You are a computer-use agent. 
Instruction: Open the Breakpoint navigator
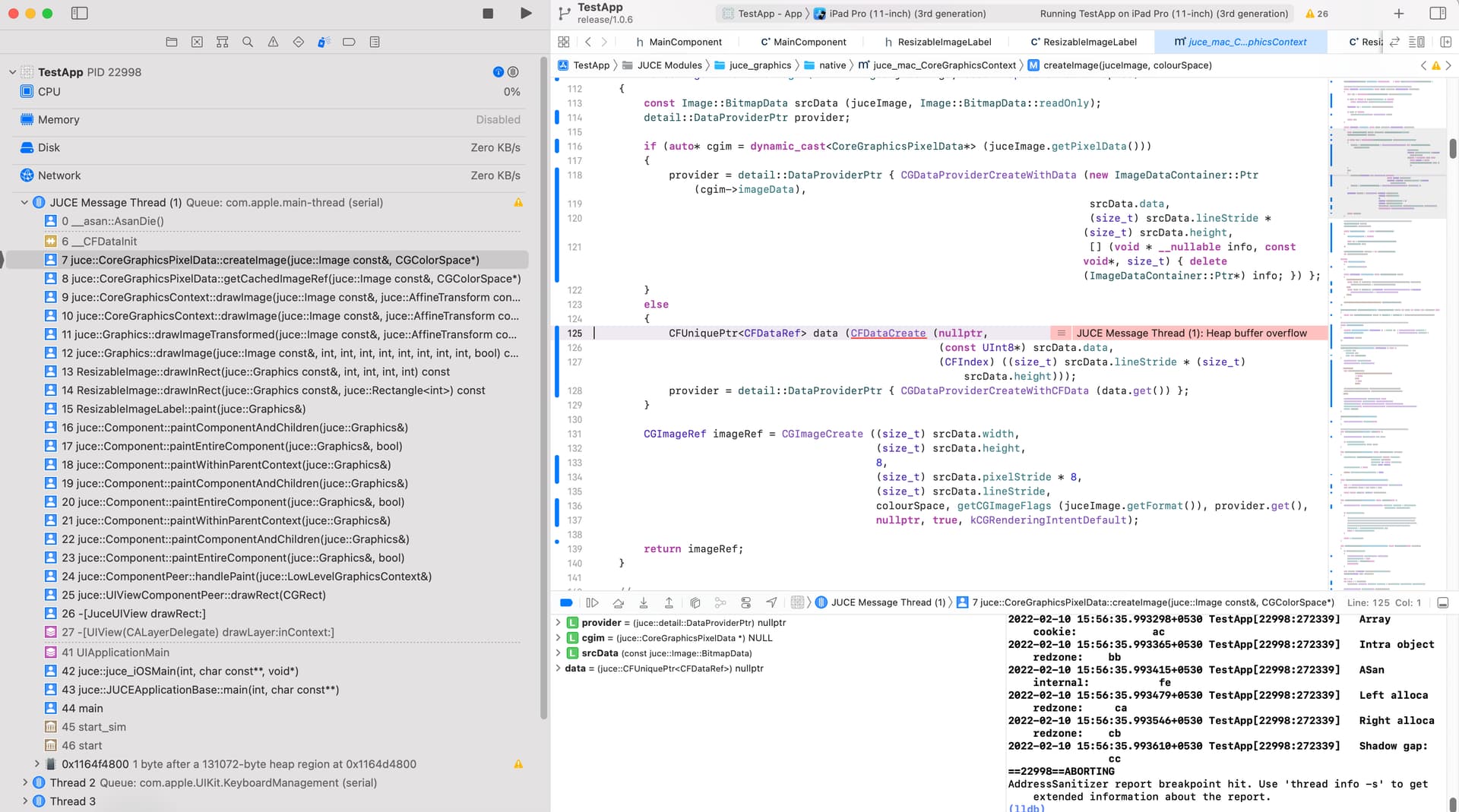tap(349, 42)
